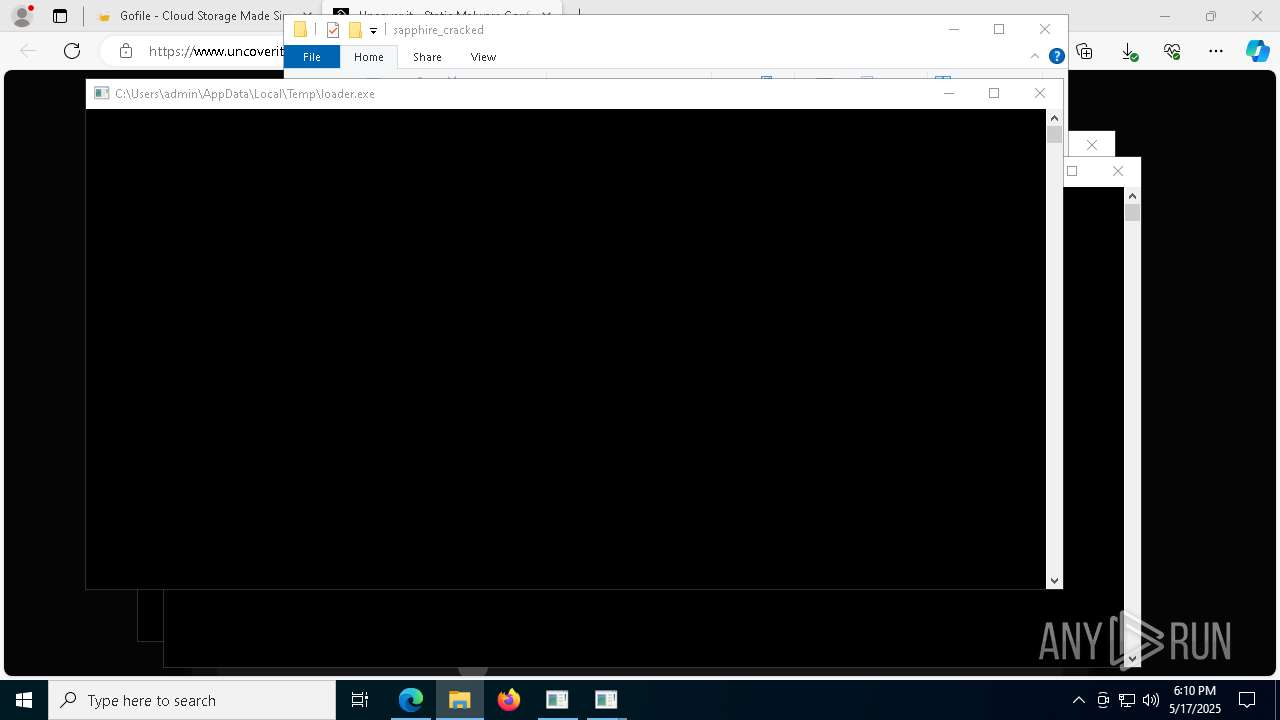This screenshot has height=720, width=1280.
Task: Open Windows Start menu
Action: [24, 700]
